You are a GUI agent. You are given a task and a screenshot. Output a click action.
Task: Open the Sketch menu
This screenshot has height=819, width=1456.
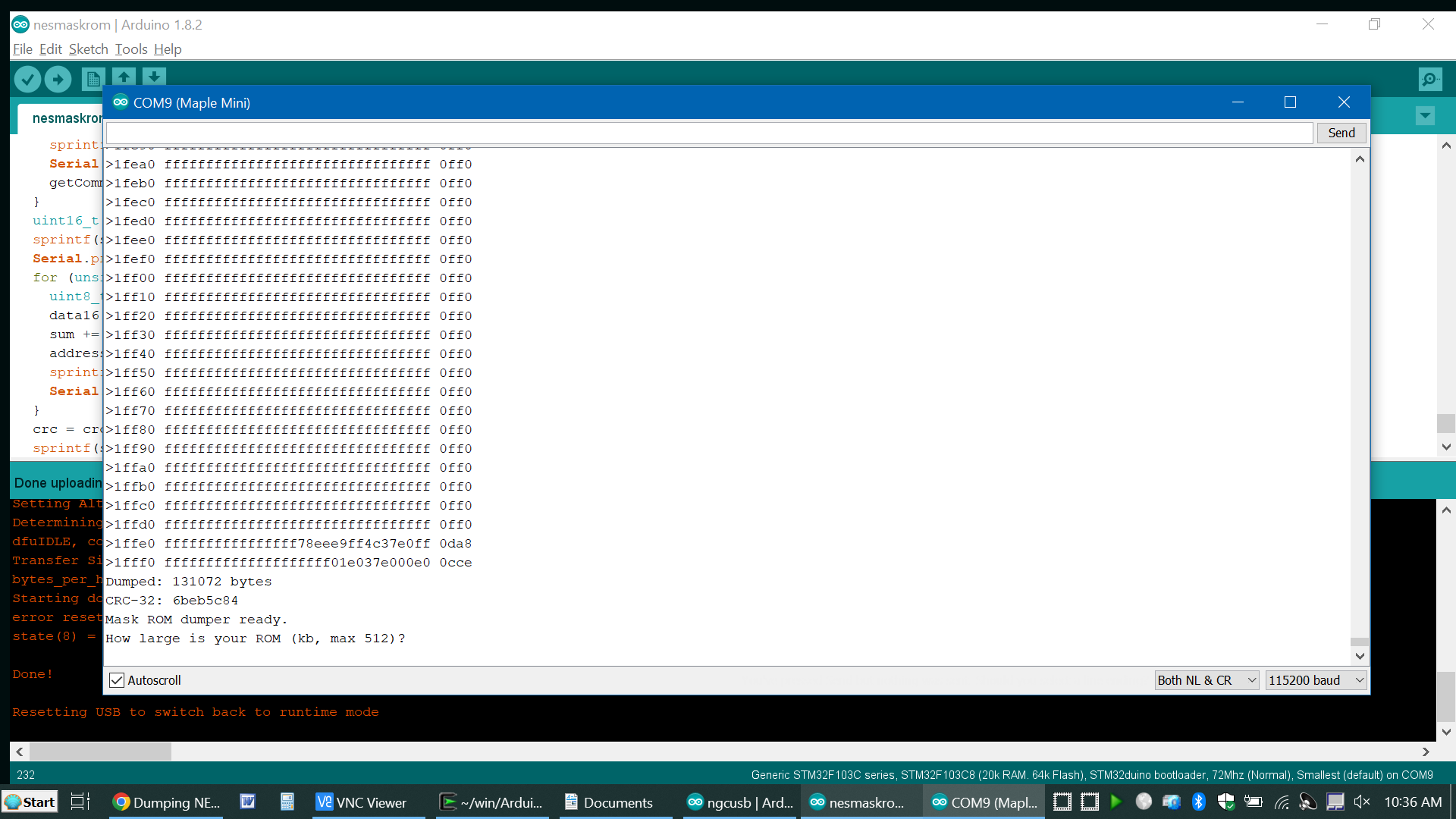[x=88, y=49]
